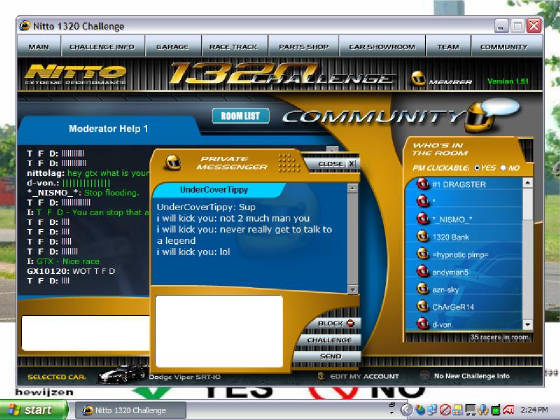Click helmet icon beside ChArGeR14
The image size is (560, 420).
423,306
